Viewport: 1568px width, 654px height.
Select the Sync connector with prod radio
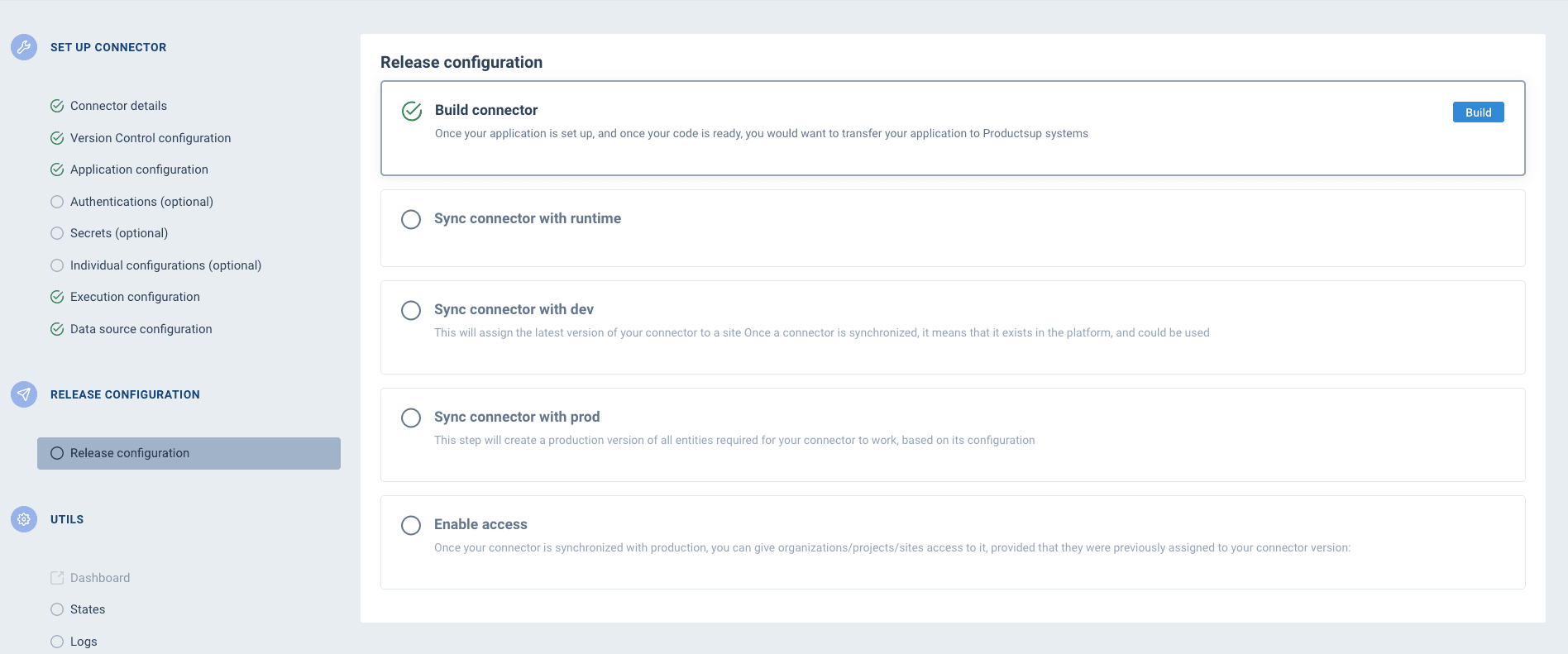[411, 418]
